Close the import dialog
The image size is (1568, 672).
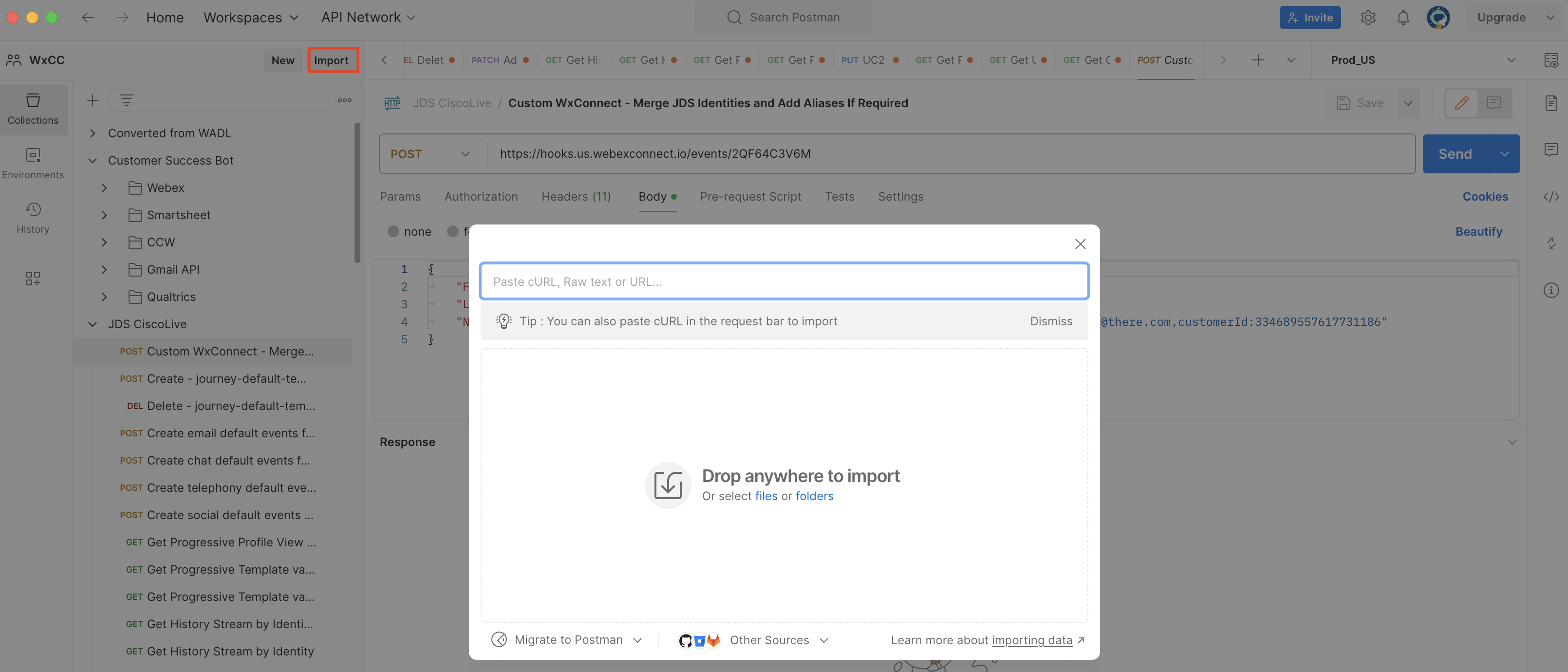click(x=1080, y=244)
